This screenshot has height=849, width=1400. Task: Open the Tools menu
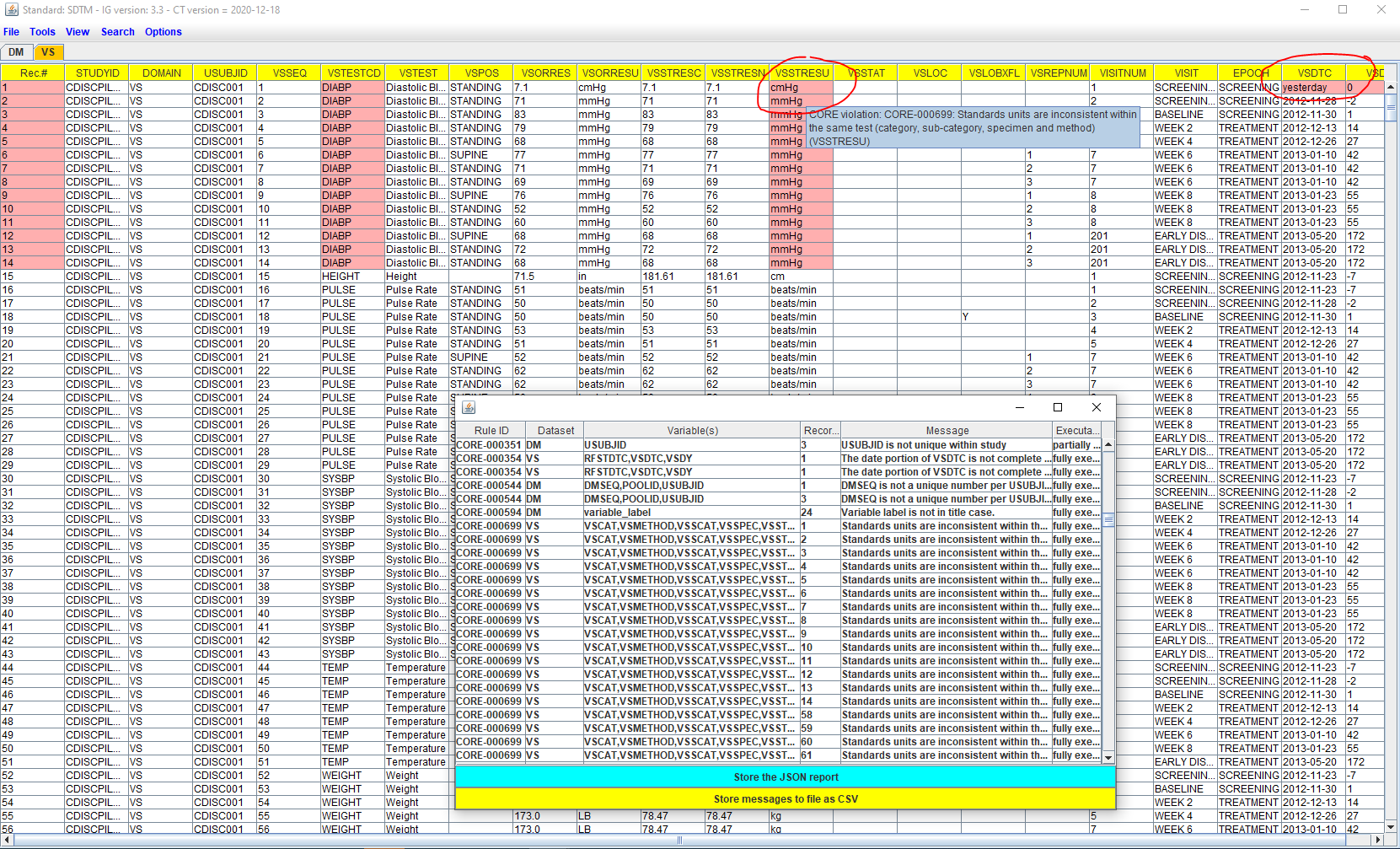pyautogui.click(x=42, y=32)
